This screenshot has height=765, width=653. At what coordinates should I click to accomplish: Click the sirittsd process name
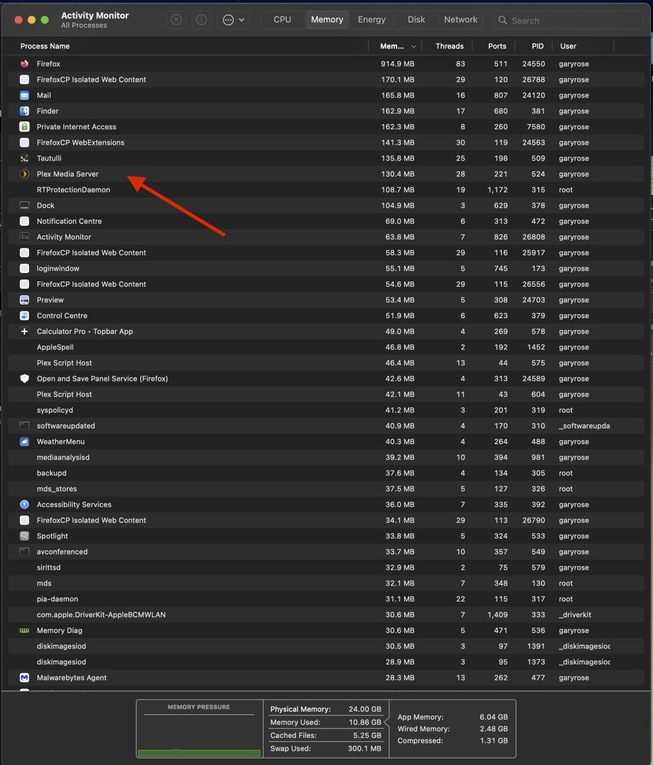tap(48, 567)
